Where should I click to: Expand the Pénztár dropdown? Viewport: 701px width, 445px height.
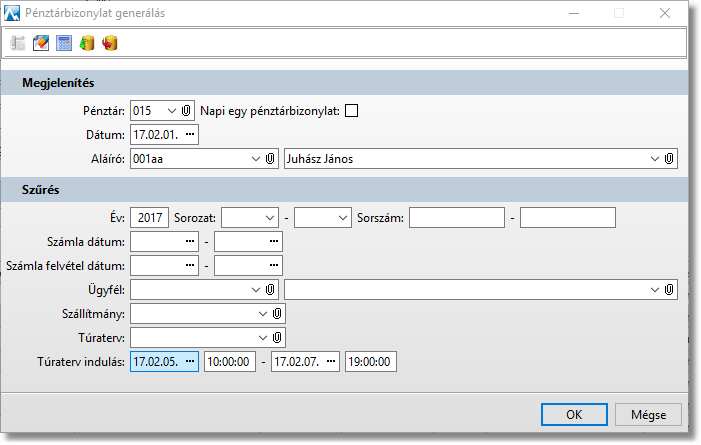(171, 110)
